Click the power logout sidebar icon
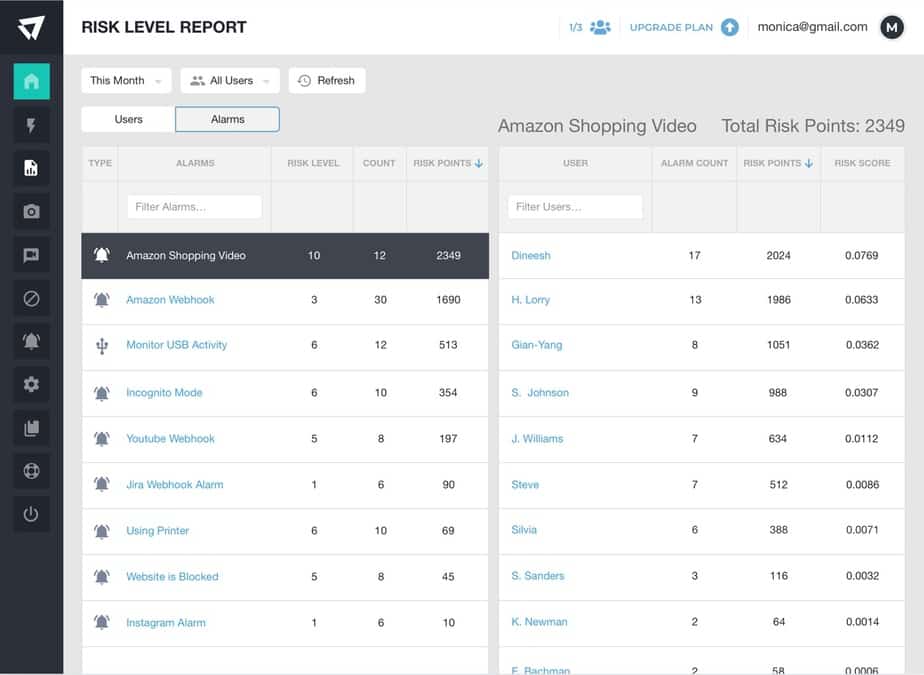 (x=31, y=514)
